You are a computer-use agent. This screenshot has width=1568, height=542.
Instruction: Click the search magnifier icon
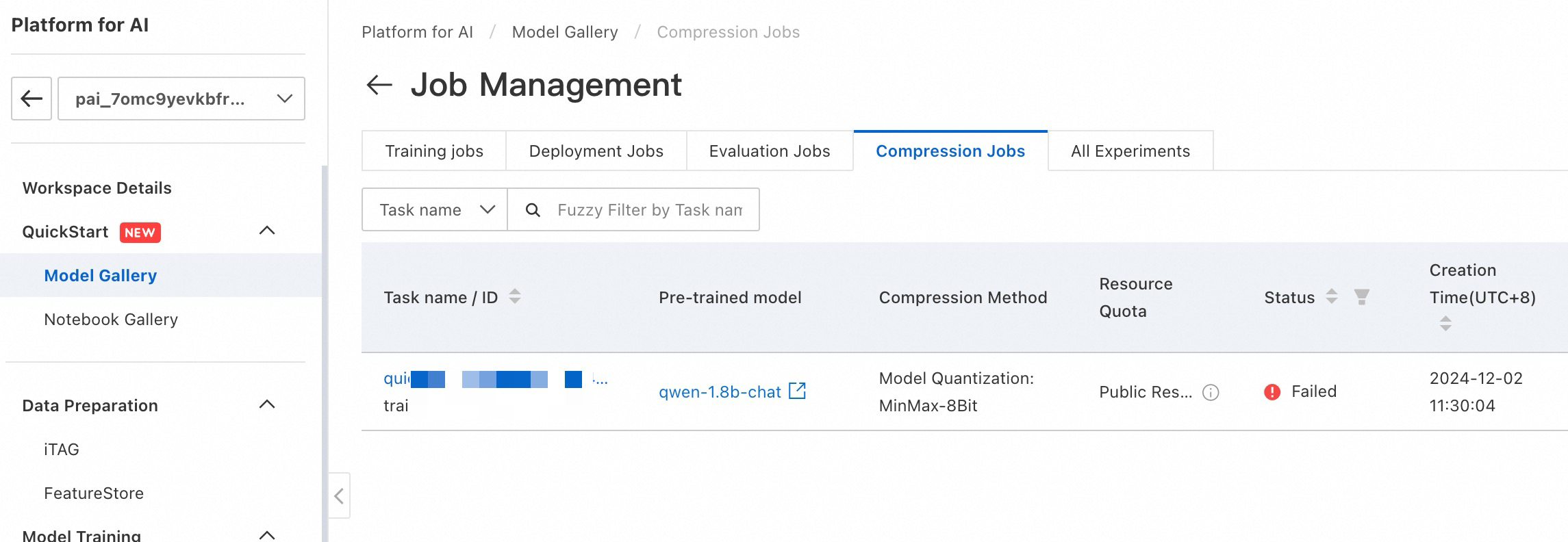point(533,210)
